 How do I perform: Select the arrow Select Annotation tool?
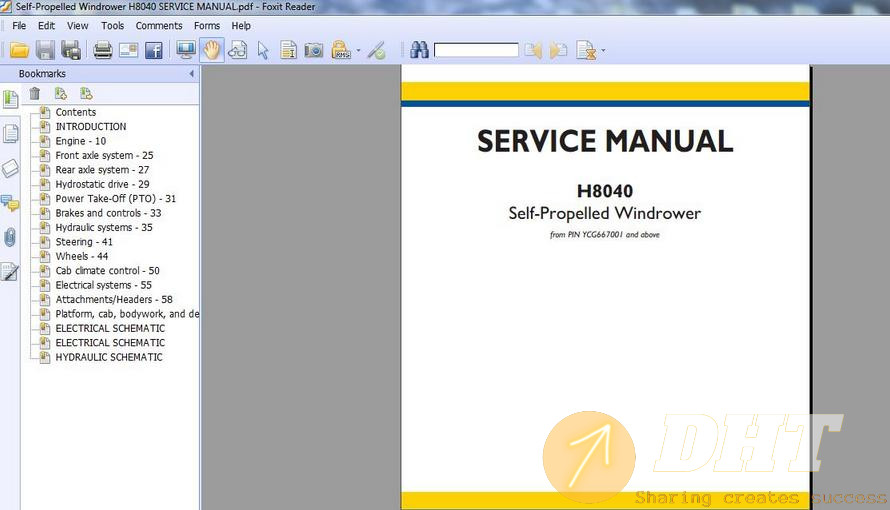point(263,50)
